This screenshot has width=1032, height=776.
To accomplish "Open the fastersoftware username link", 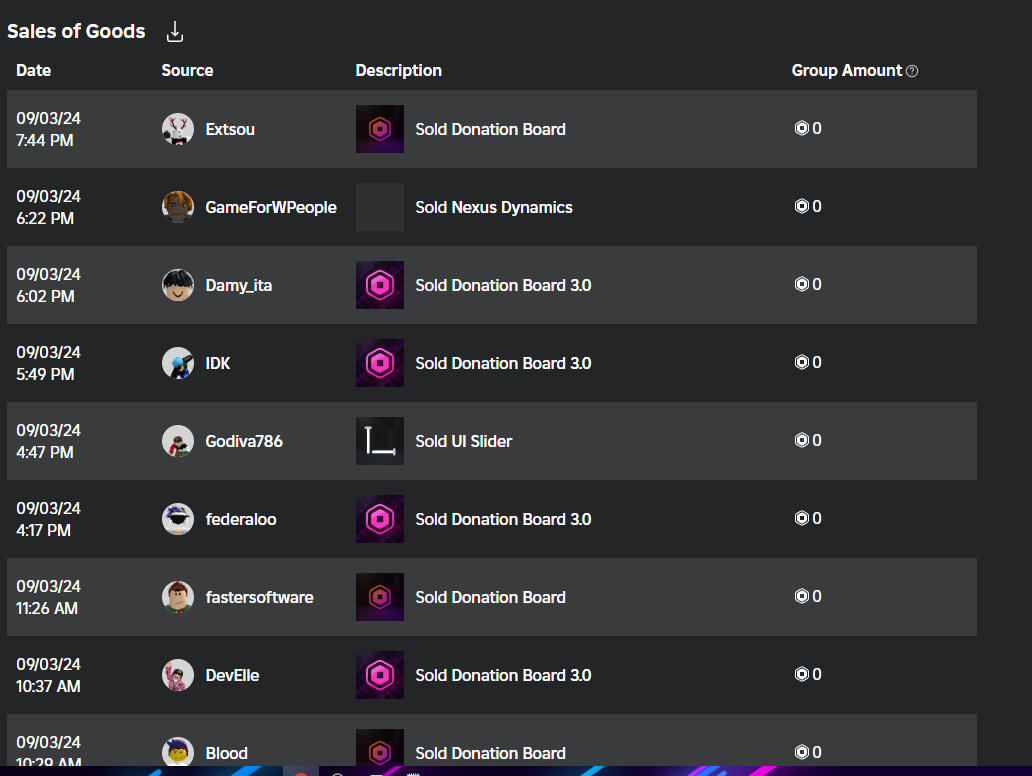I will pyautogui.click(x=259, y=597).
